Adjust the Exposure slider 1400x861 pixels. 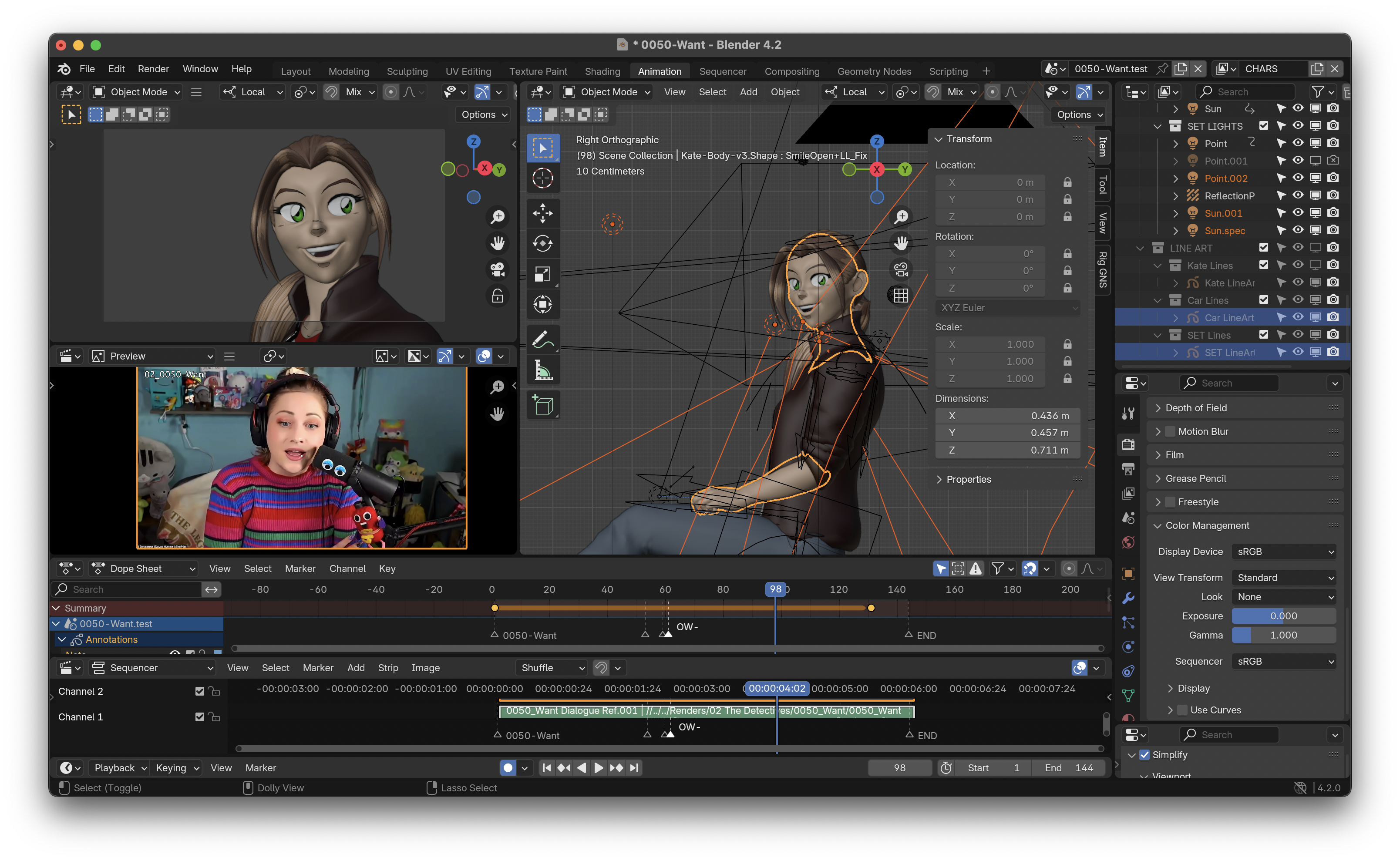[1283, 616]
